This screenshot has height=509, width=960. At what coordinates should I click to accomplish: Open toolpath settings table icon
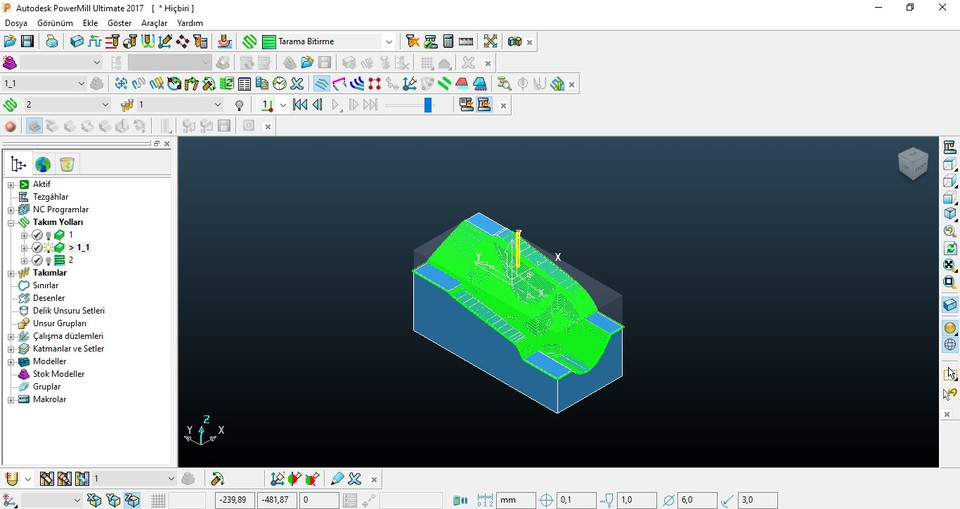click(x=244, y=83)
